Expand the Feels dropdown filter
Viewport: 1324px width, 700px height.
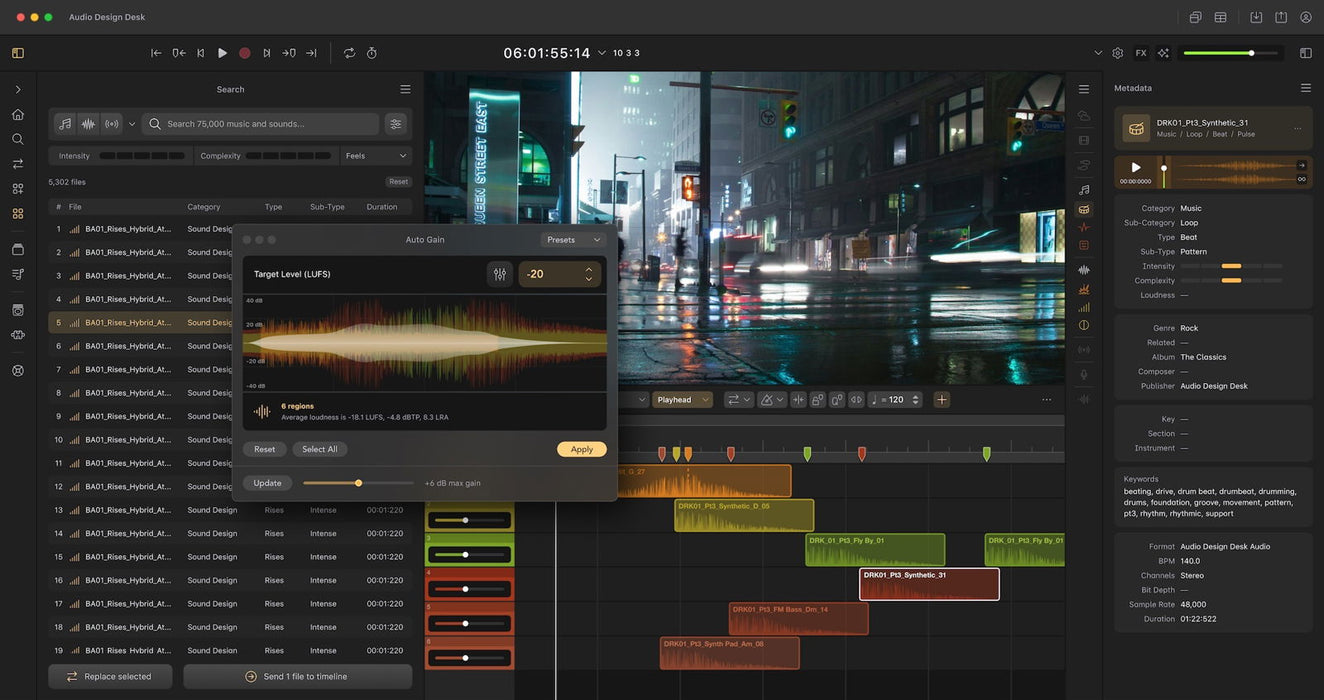click(x=376, y=156)
